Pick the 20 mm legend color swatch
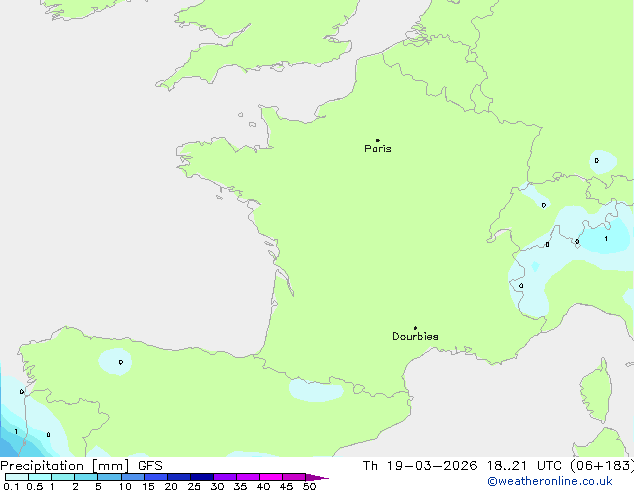 coord(178,477)
